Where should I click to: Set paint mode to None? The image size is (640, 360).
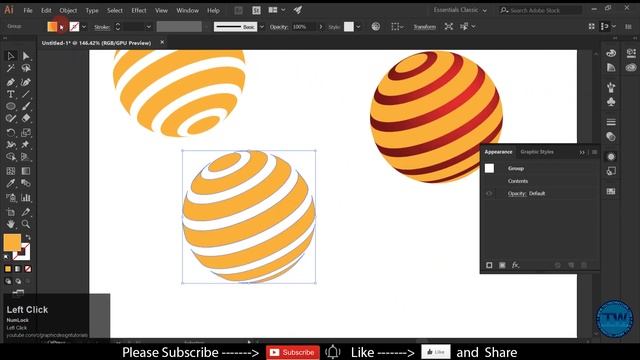coord(28,269)
